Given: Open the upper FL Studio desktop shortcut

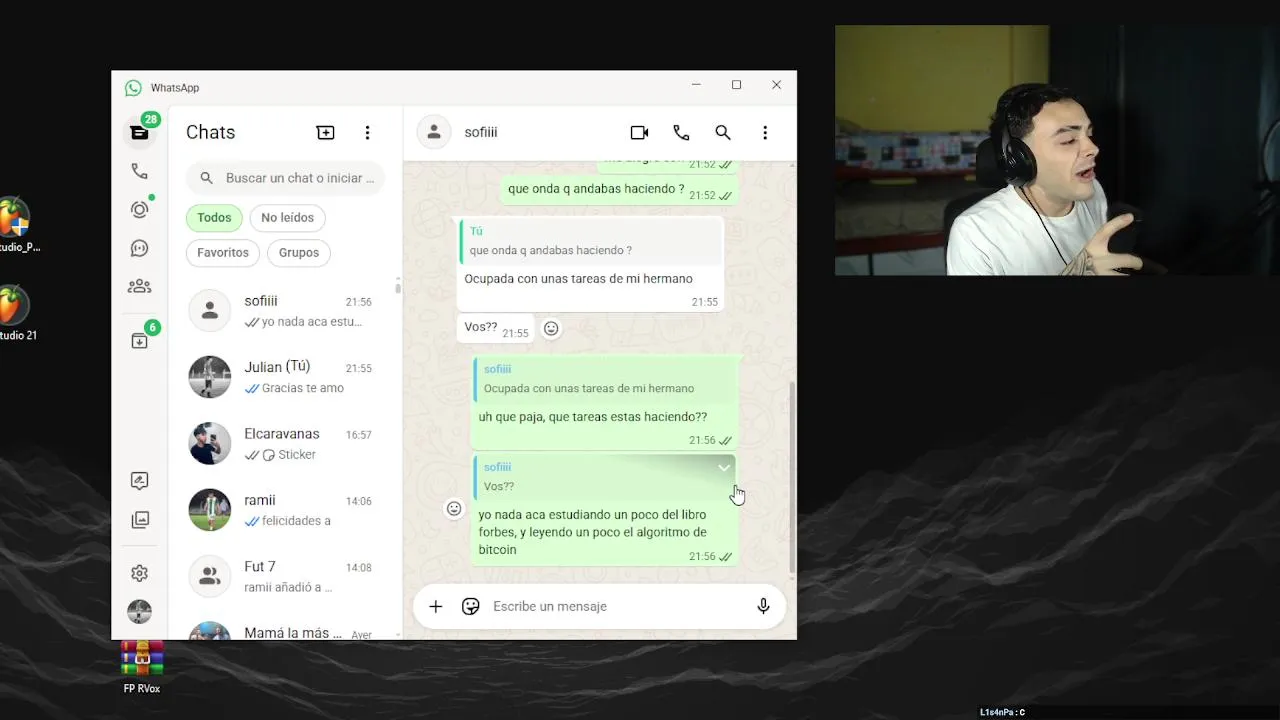Looking at the screenshot, I should coord(17,226).
